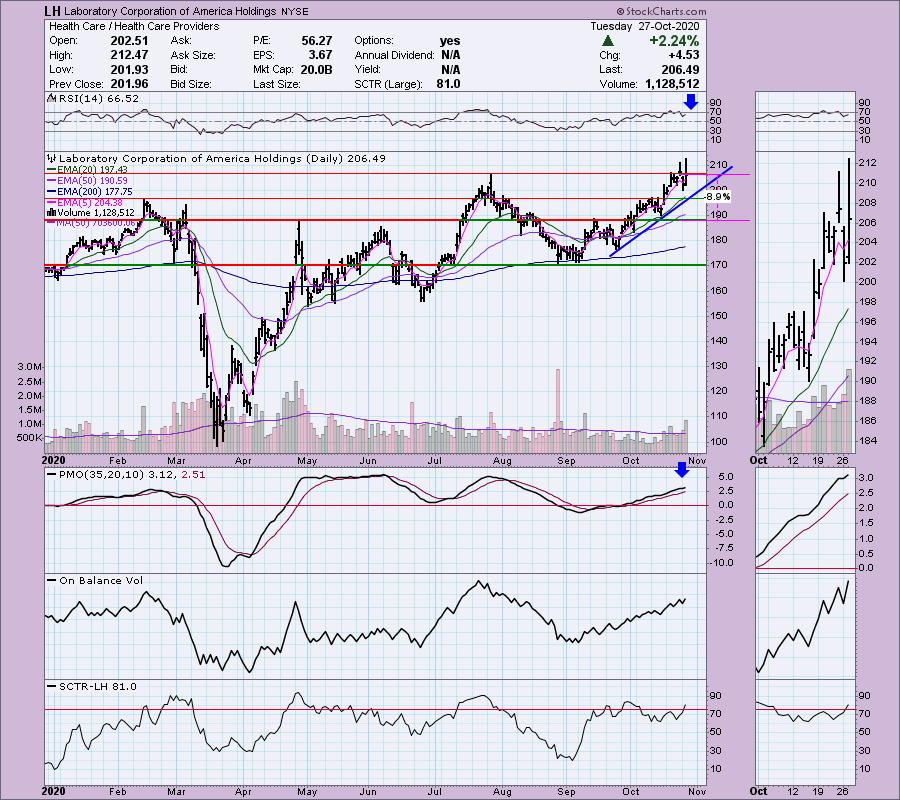Image resolution: width=900 pixels, height=800 pixels.
Task: Click the 'Bid Size:' label
Action: click(191, 84)
